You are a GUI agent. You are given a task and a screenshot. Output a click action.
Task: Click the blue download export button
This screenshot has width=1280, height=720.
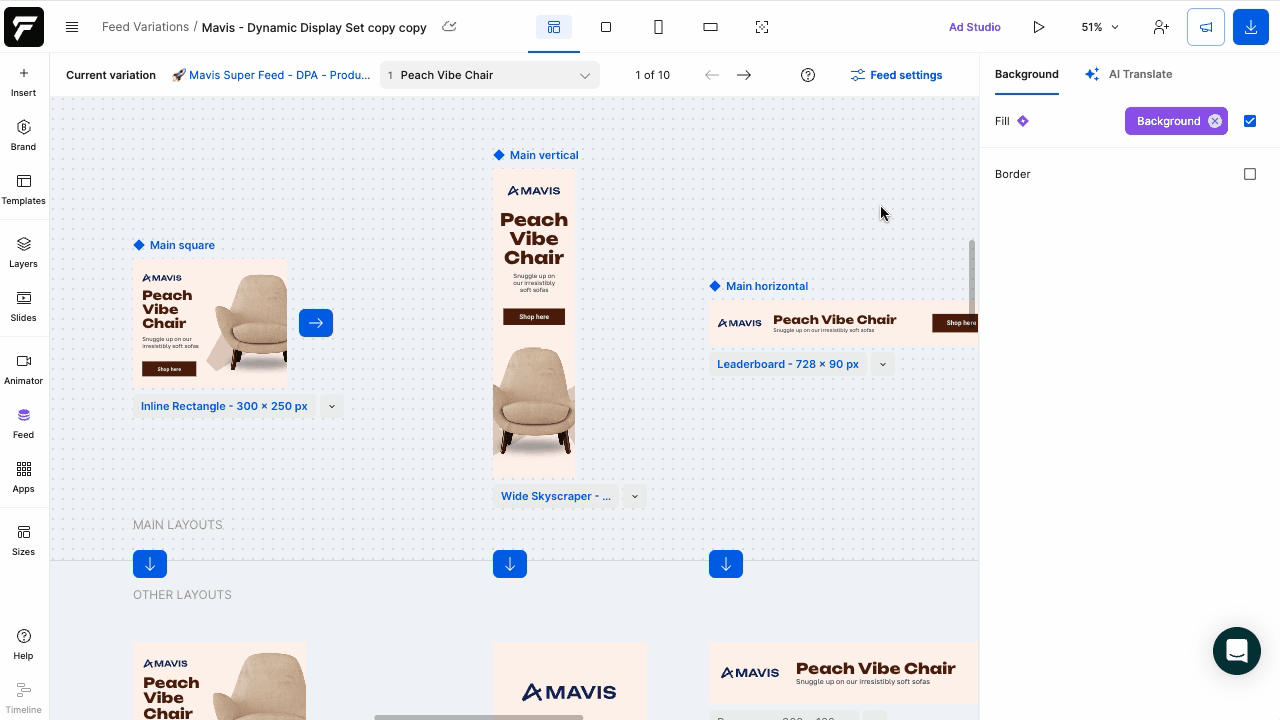pyautogui.click(x=1251, y=27)
